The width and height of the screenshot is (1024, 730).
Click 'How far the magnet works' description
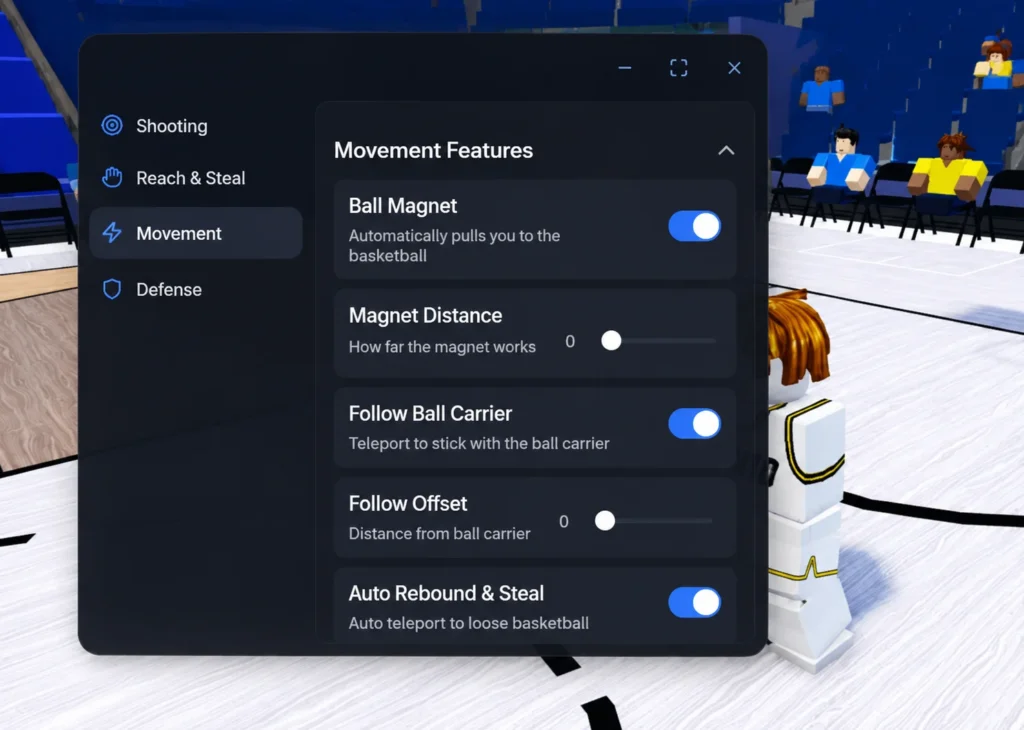tap(442, 347)
